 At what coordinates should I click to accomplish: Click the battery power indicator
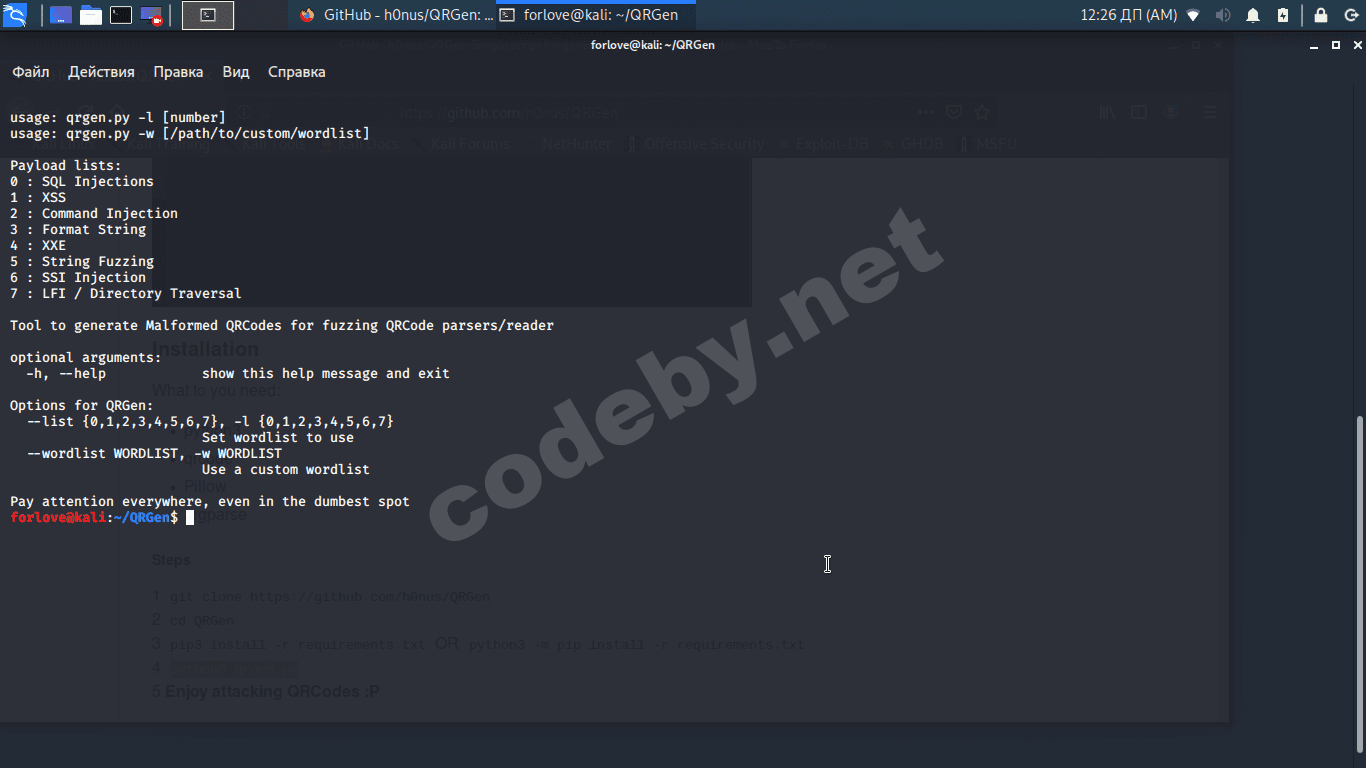click(x=1283, y=15)
